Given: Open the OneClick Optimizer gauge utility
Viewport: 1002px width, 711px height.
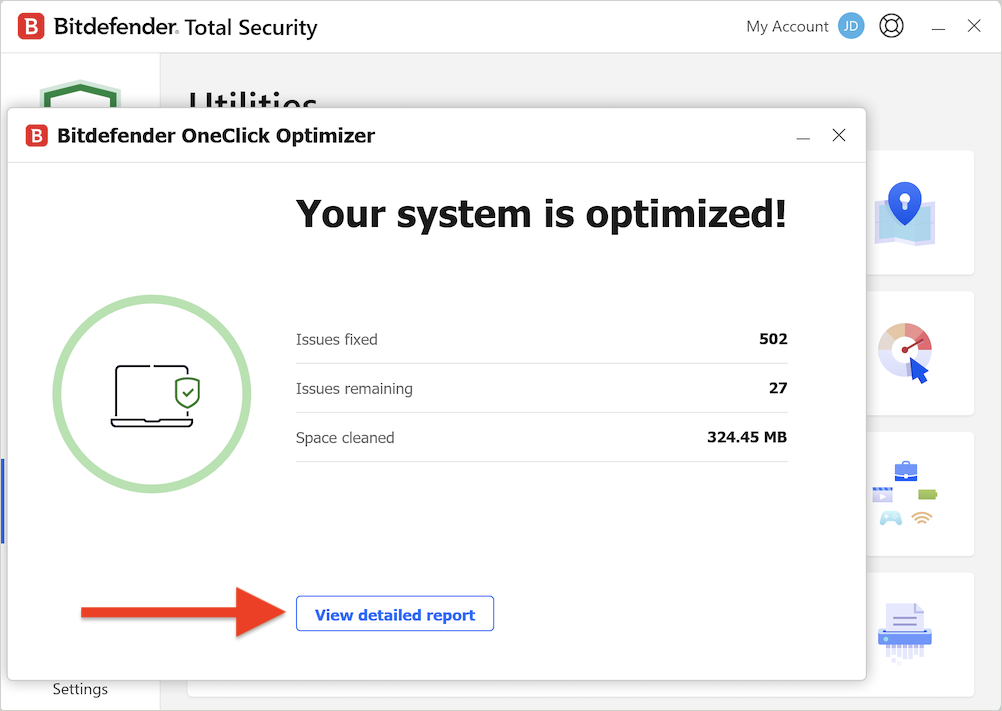Looking at the screenshot, I should coord(905,353).
